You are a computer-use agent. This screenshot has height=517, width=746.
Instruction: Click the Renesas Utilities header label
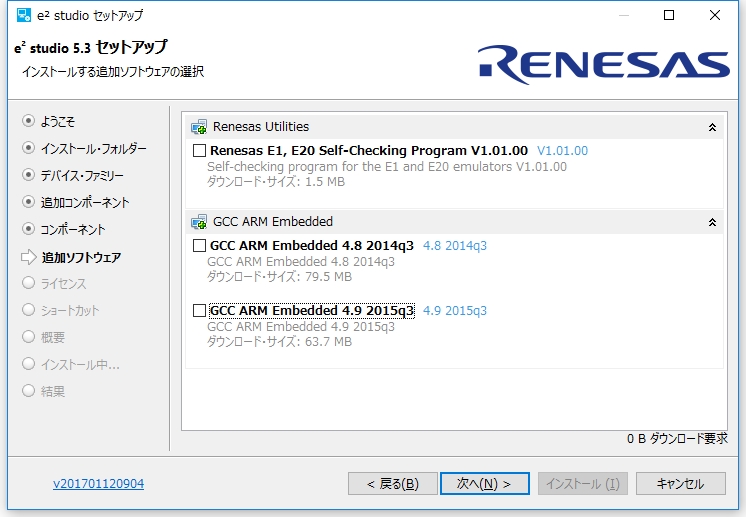pyautogui.click(x=261, y=127)
